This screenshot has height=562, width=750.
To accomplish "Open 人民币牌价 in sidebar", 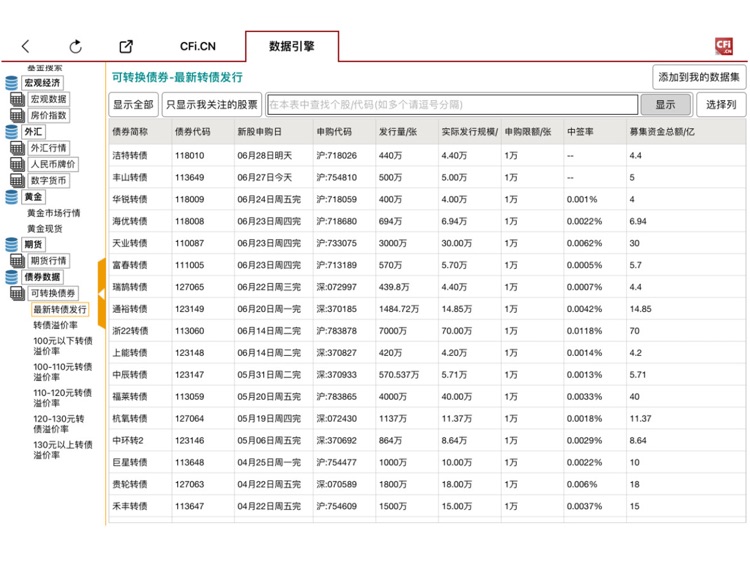I will click(53, 164).
